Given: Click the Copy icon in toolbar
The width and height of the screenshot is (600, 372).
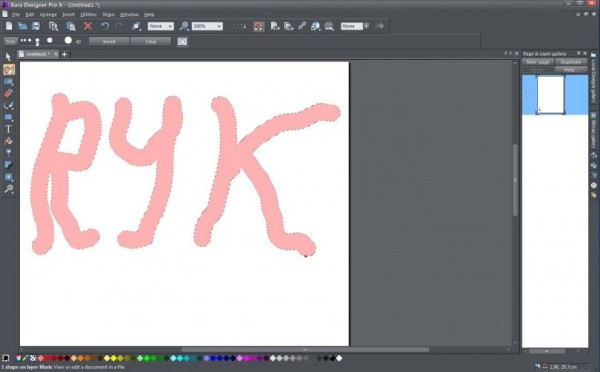Looking at the screenshot, I should [x=53, y=26].
